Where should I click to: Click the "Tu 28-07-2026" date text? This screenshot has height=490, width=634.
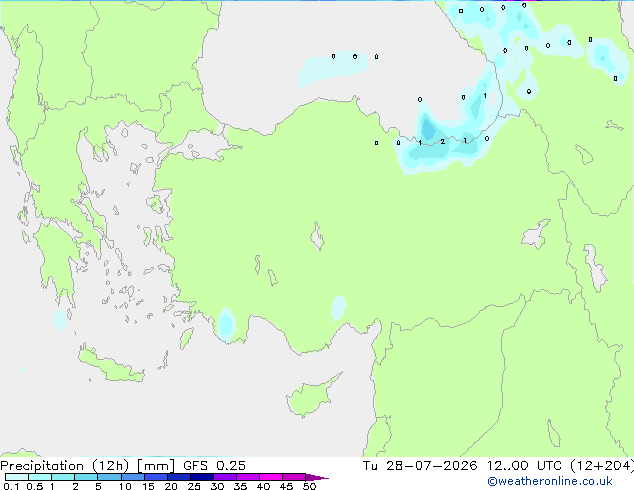click(x=420, y=466)
